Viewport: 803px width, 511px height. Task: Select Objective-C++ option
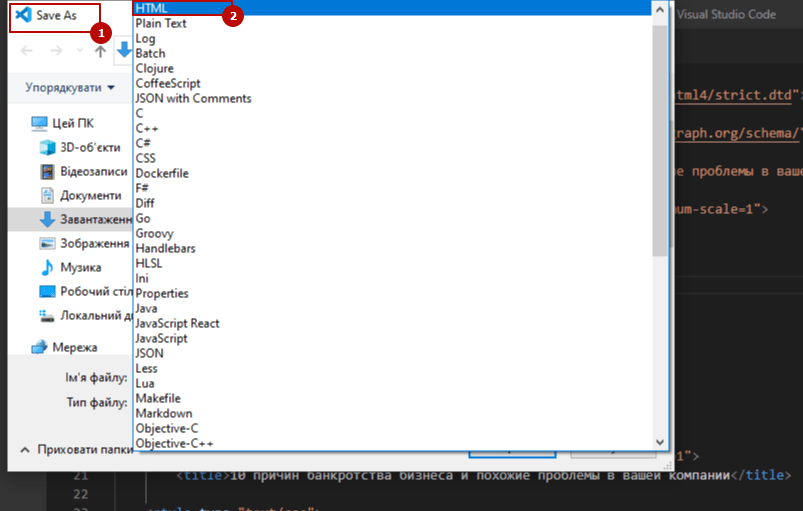[392, 443]
